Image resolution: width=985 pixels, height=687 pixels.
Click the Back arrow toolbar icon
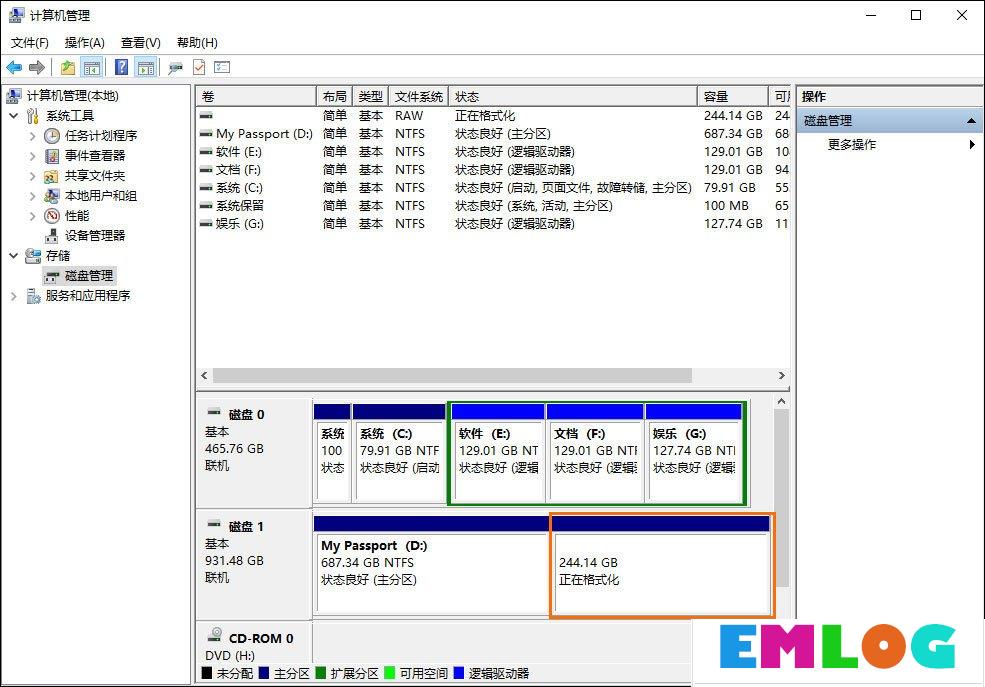[x=14, y=67]
